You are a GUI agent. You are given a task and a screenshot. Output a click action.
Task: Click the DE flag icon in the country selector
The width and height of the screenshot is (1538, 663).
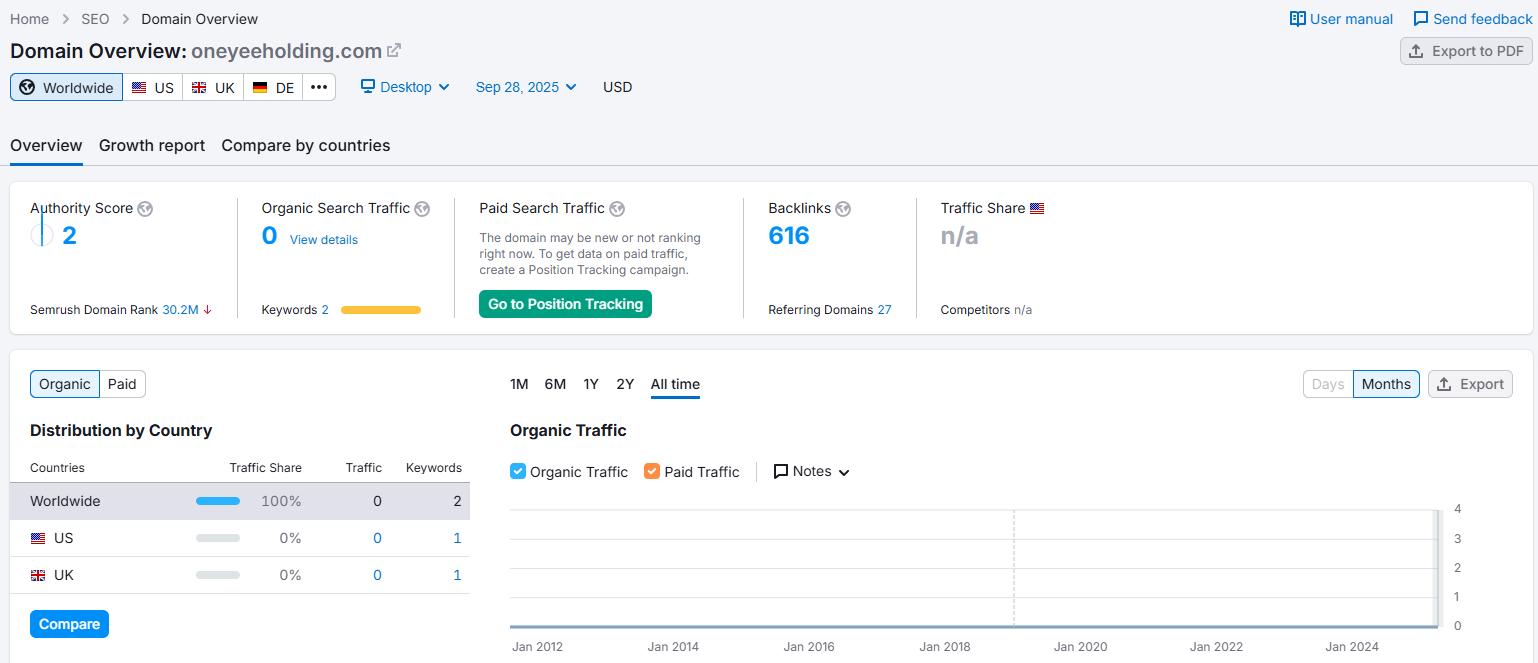(x=260, y=87)
